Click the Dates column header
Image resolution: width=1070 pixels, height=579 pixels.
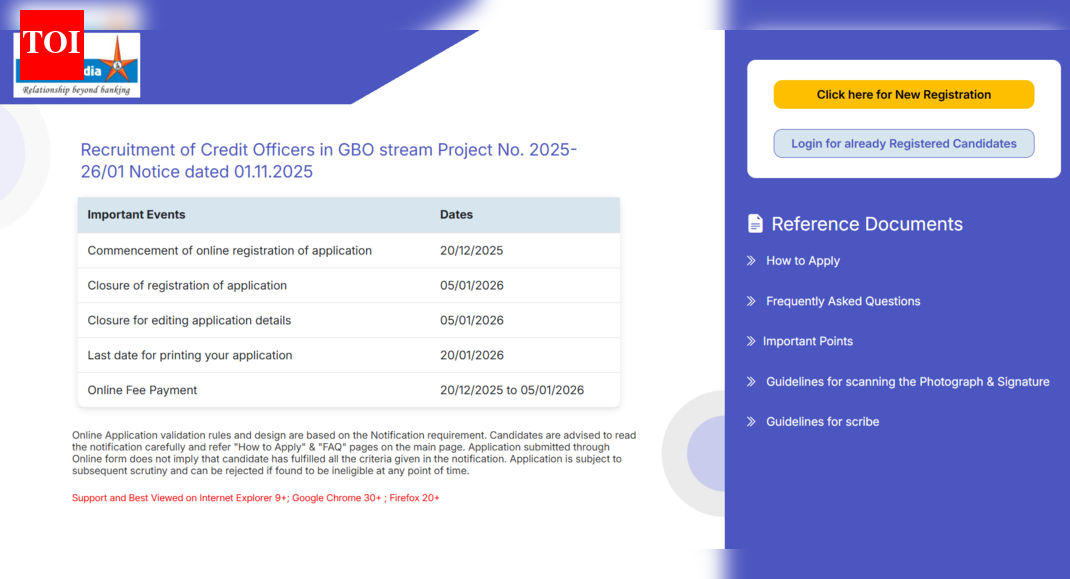tap(456, 214)
